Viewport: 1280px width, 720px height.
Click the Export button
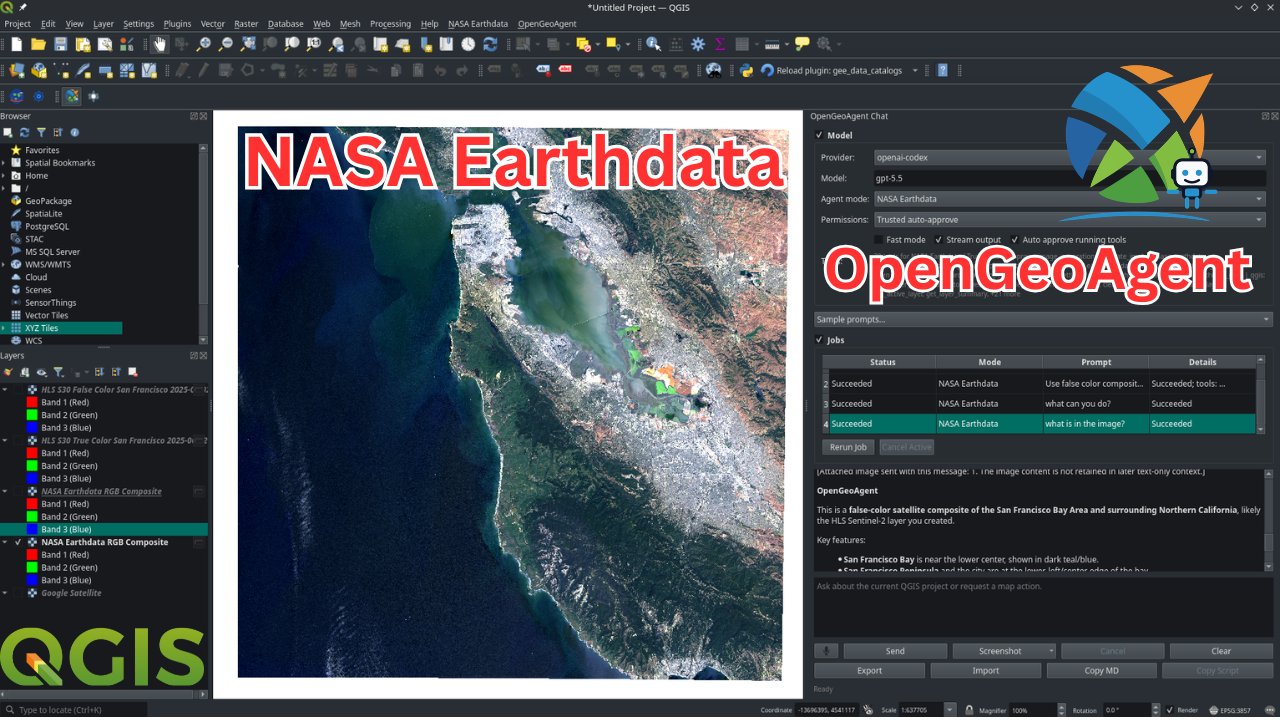870,671
